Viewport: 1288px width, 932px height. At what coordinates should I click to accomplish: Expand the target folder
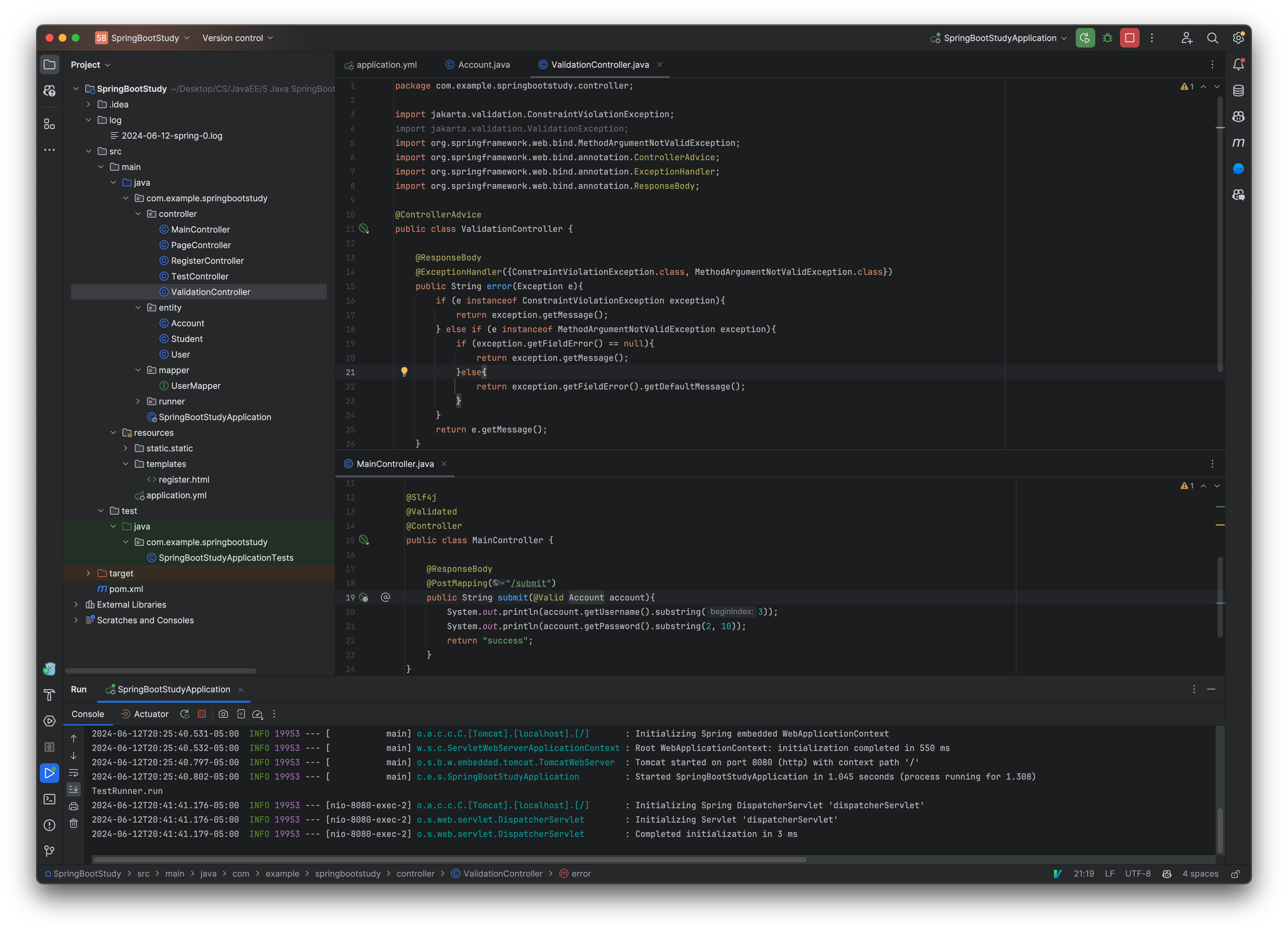coord(89,573)
